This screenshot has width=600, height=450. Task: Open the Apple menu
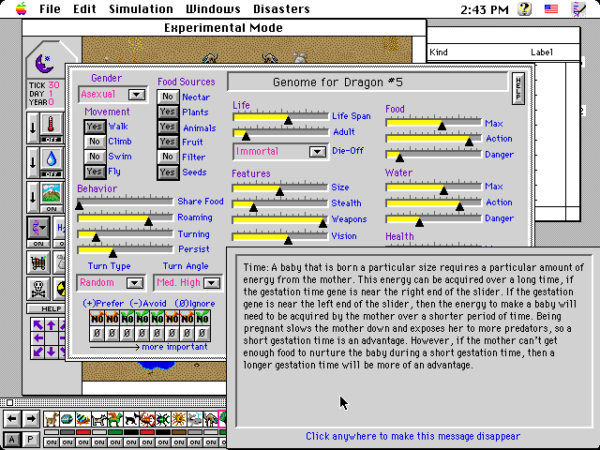(x=21, y=9)
